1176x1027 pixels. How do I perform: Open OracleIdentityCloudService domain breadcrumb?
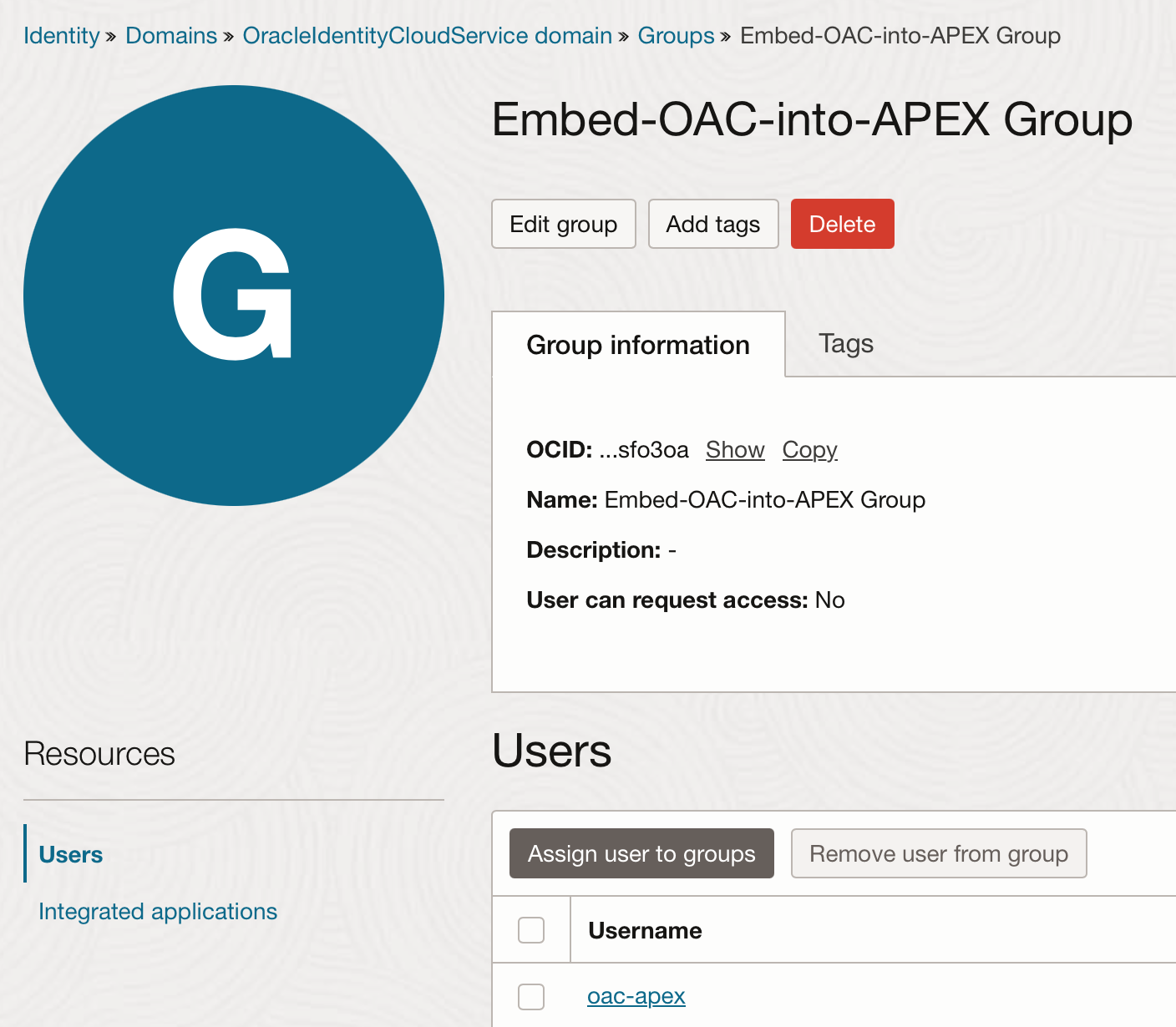pyautogui.click(x=427, y=36)
